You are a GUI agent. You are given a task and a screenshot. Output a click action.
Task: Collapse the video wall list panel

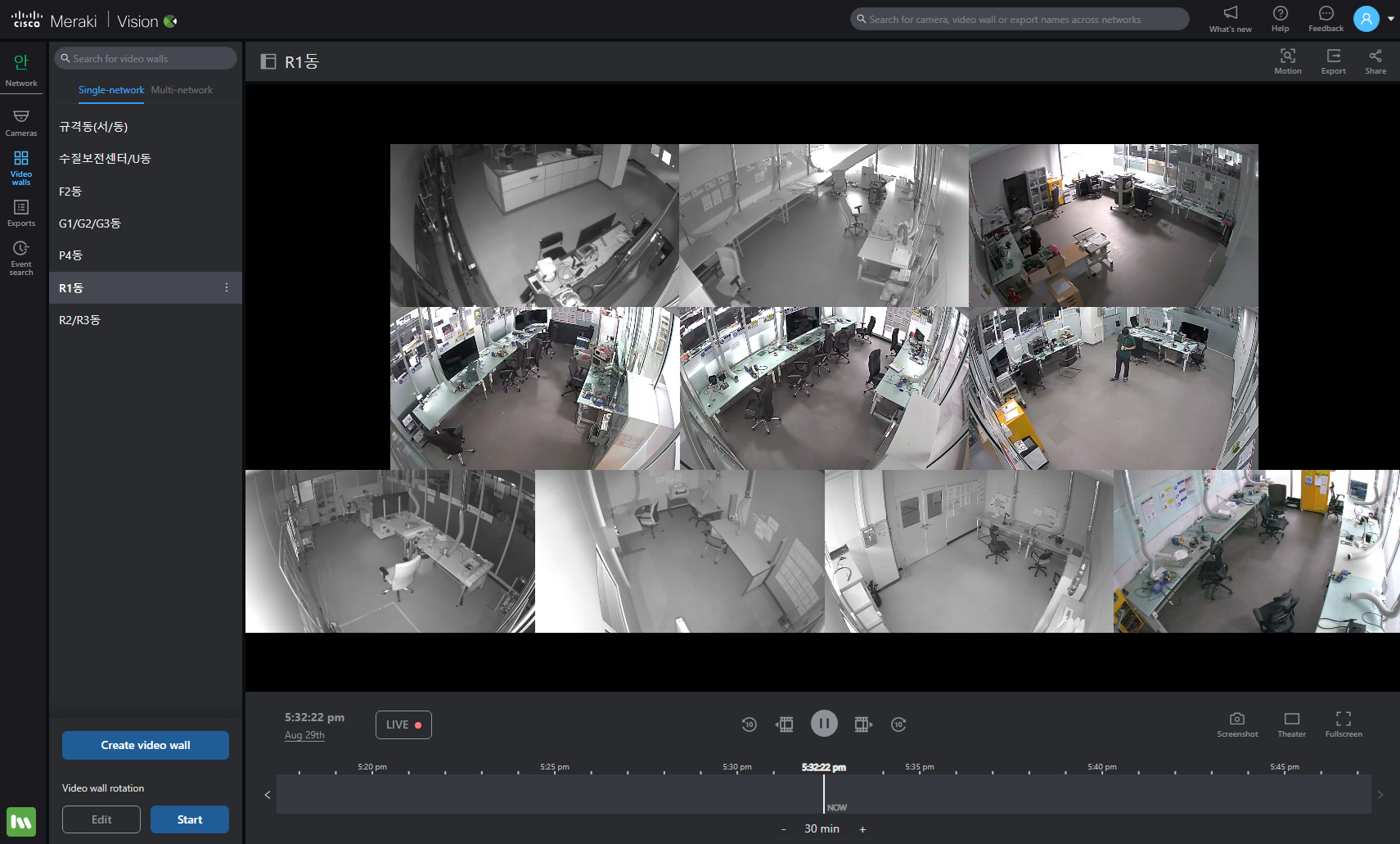click(268, 61)
